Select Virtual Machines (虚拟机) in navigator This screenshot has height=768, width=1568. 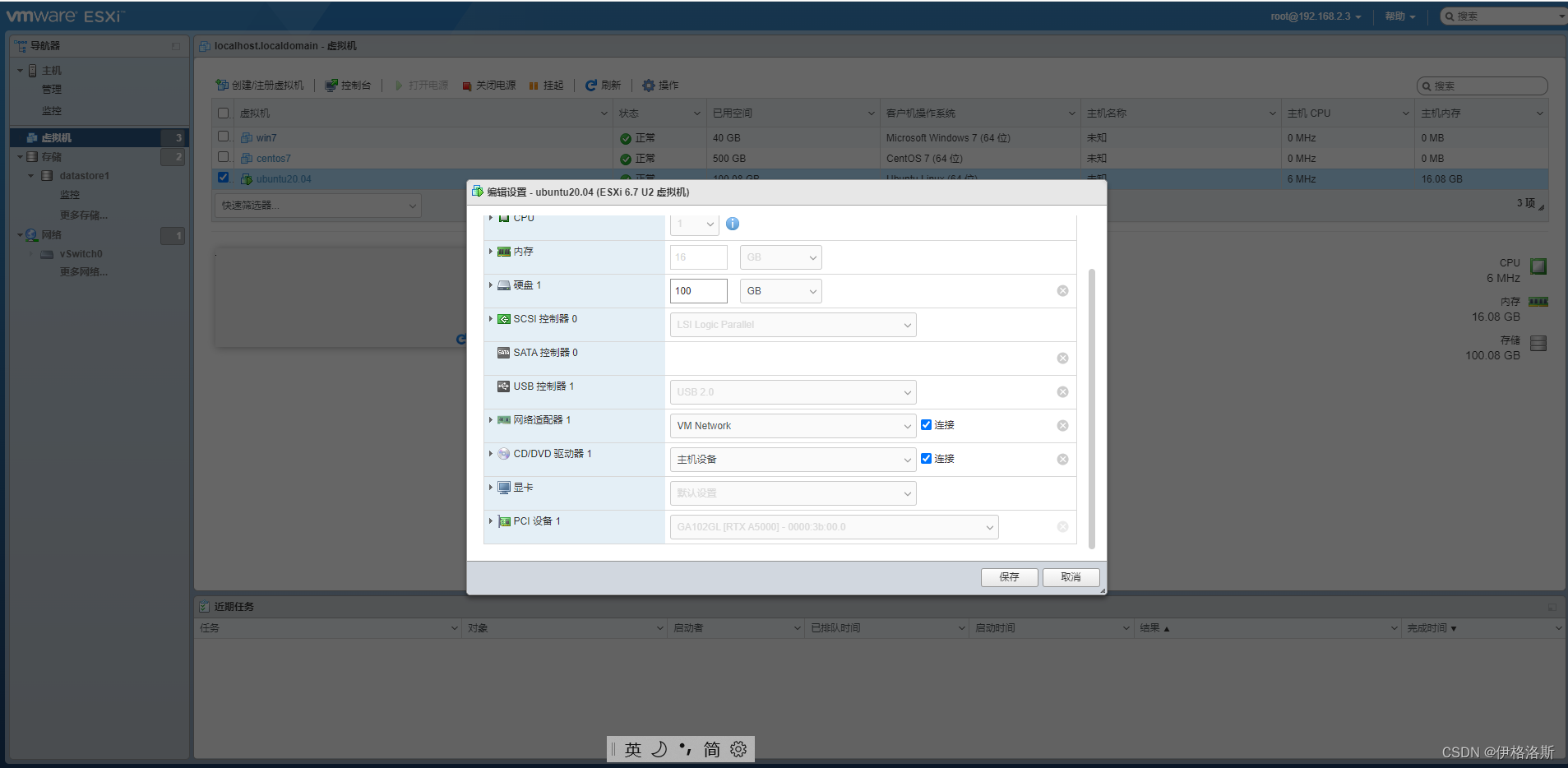coord(99,137)
